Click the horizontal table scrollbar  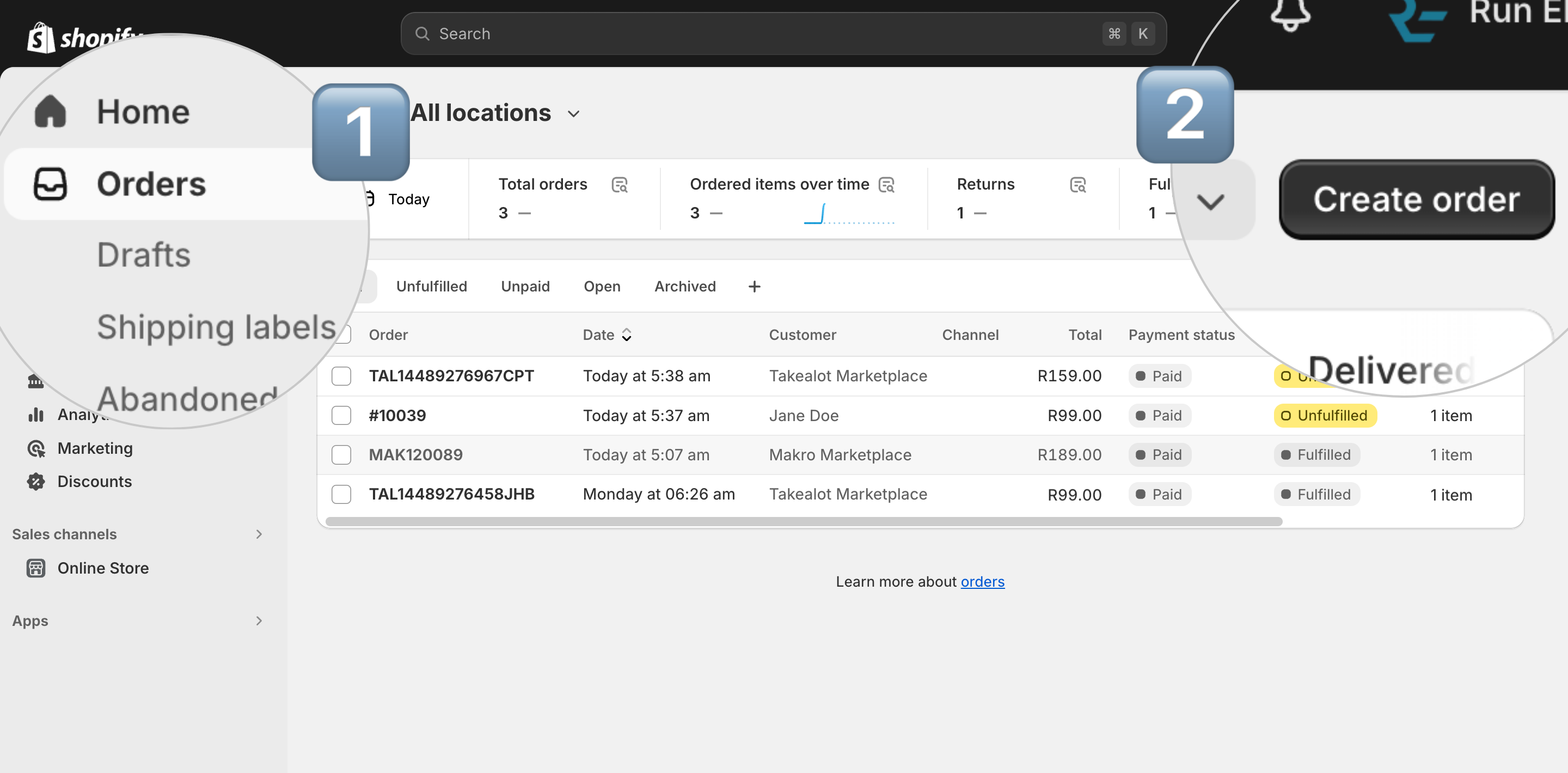tap(804, 521)
